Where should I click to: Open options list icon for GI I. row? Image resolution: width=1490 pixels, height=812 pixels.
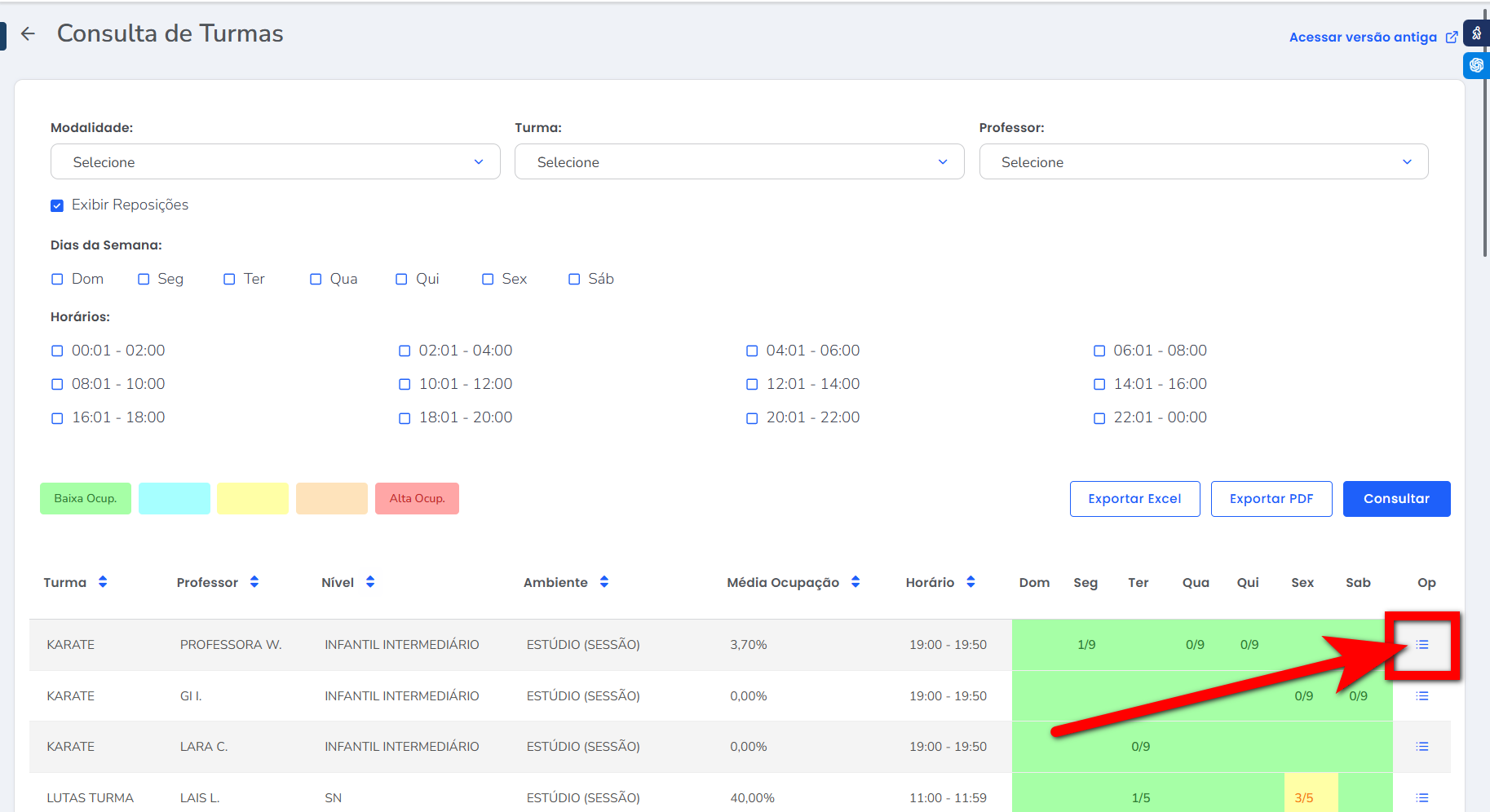[x=1421, y=696]
